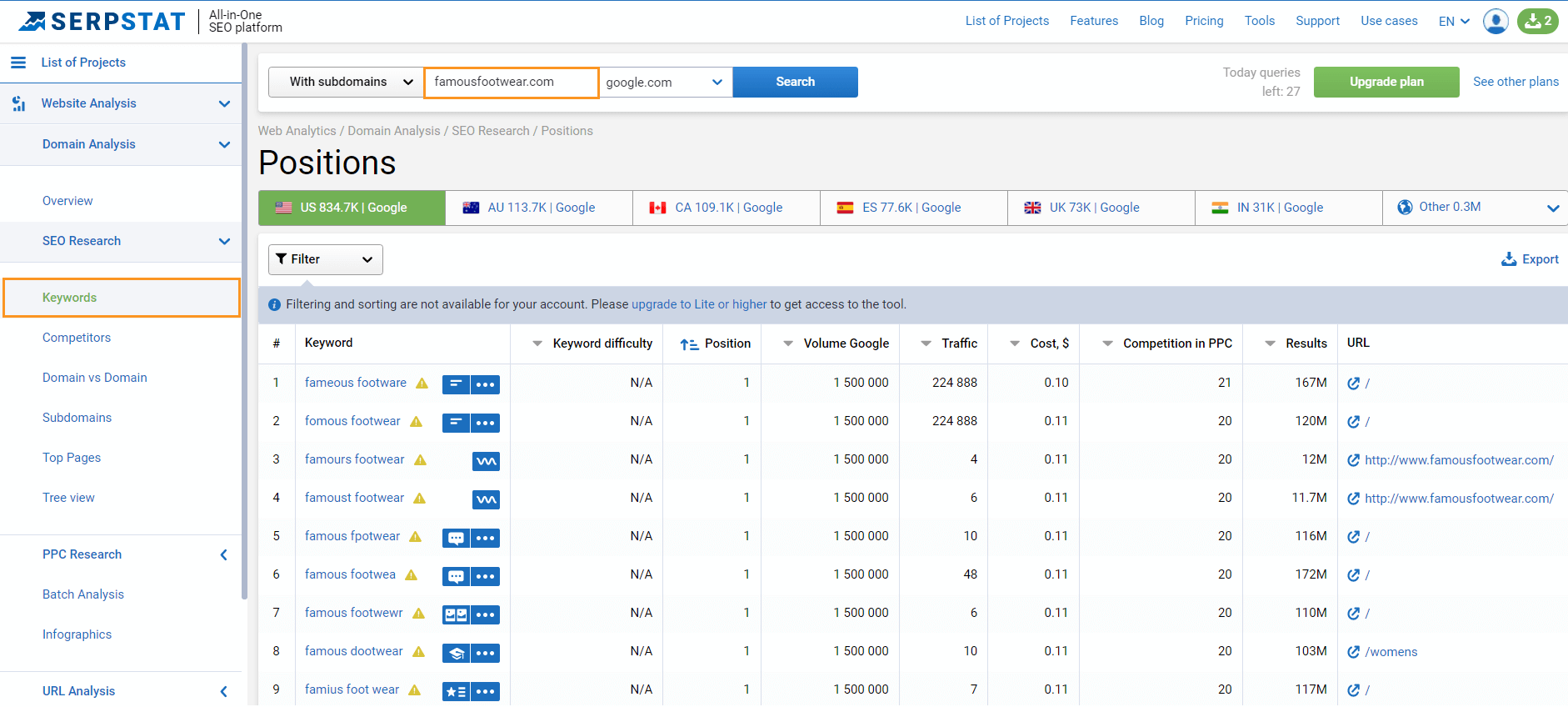Collapse the SEO Research section

point(224,241)
